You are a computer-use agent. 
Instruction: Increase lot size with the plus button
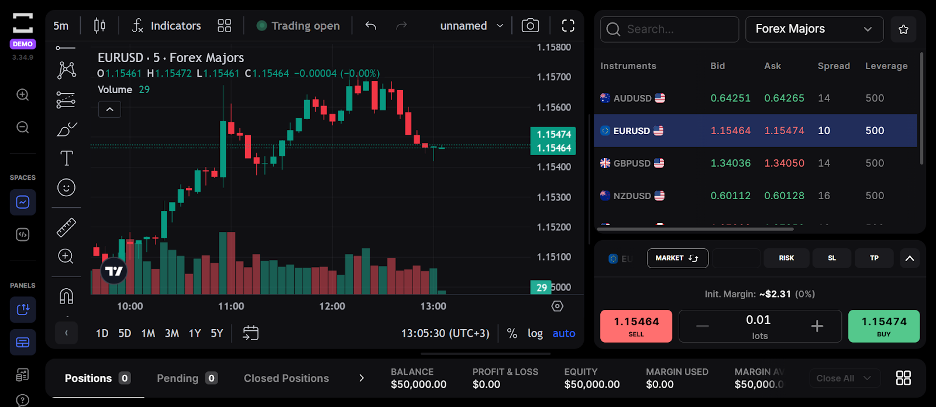pos(817,326)
